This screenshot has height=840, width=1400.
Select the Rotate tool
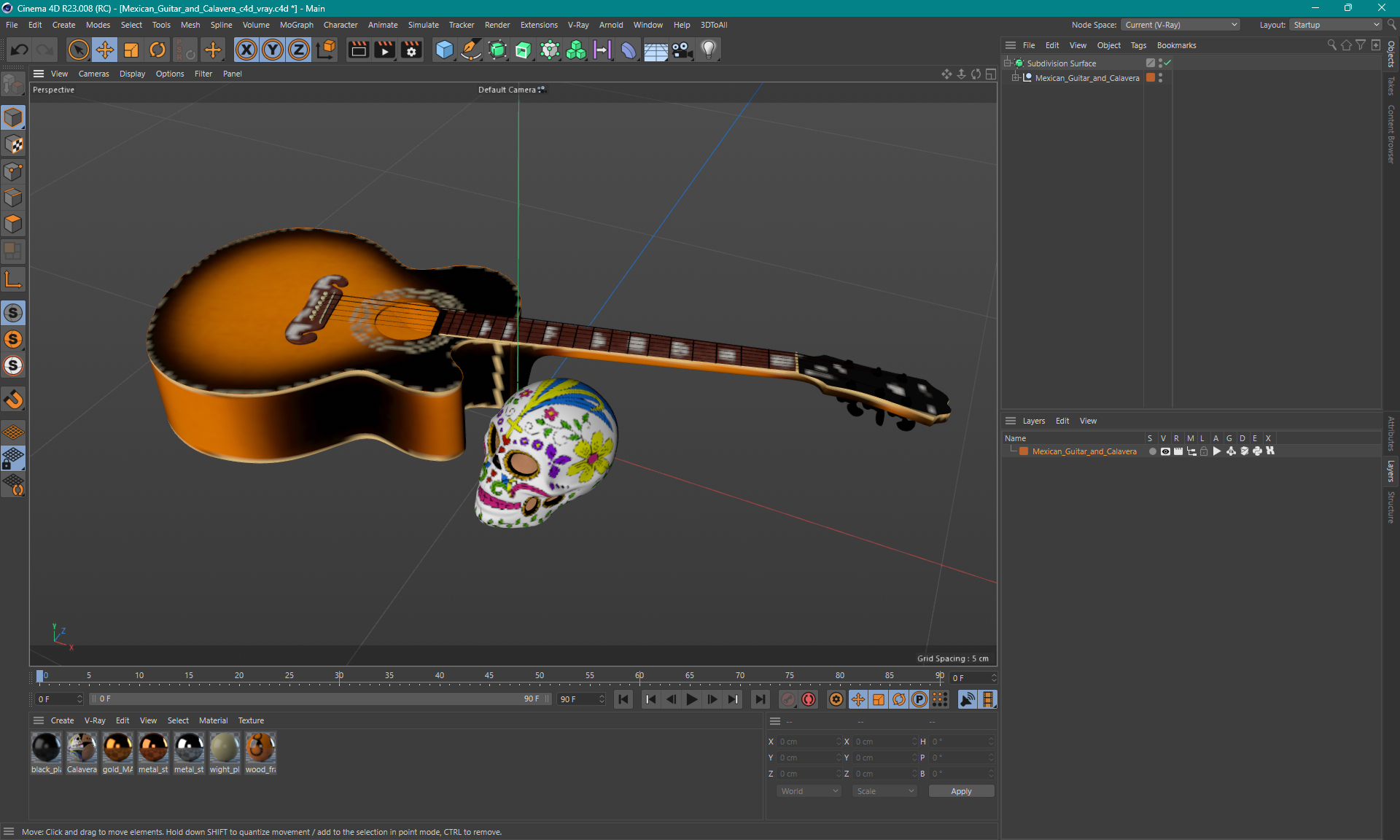coord(157,50)
